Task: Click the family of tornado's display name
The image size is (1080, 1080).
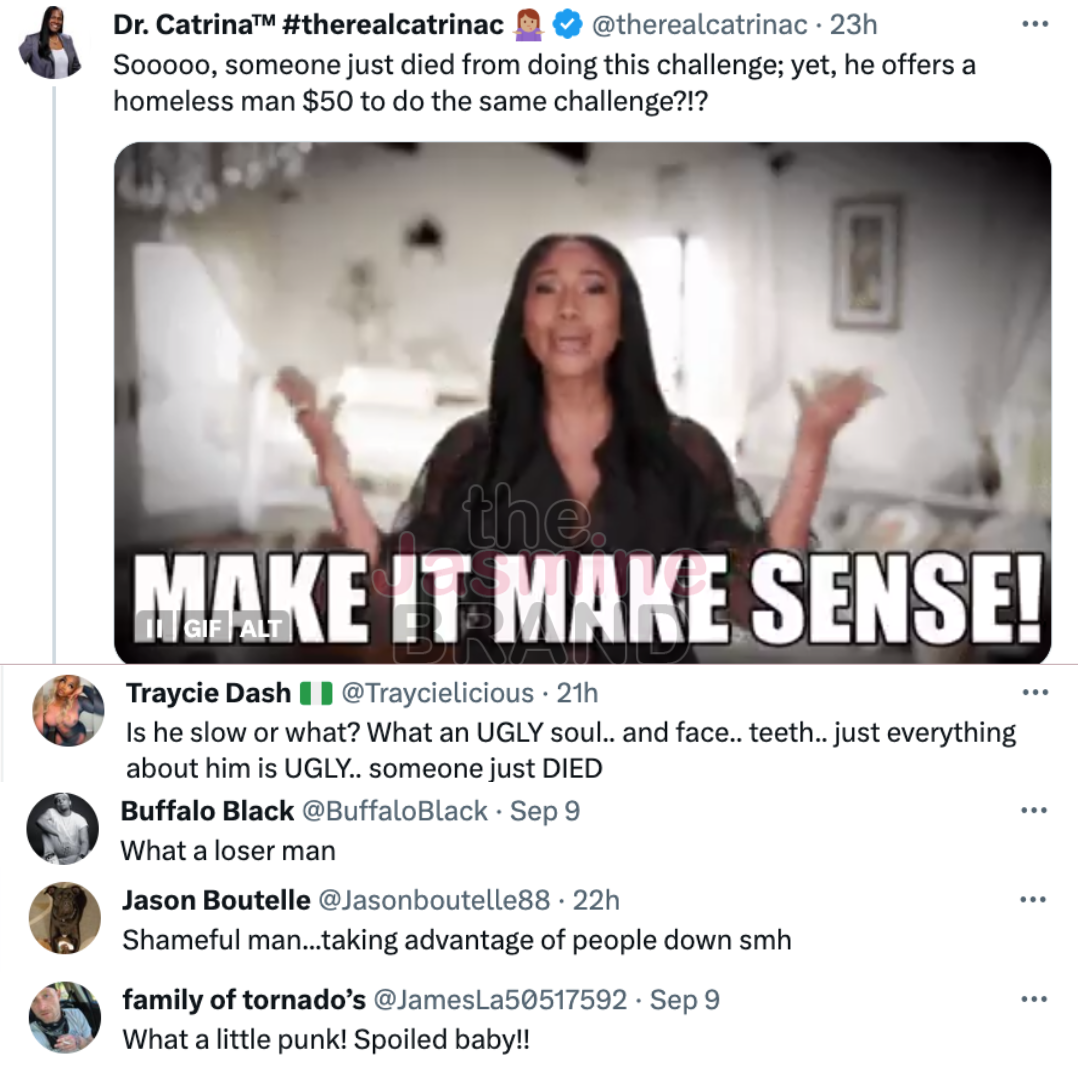Action: coord(244,999)
